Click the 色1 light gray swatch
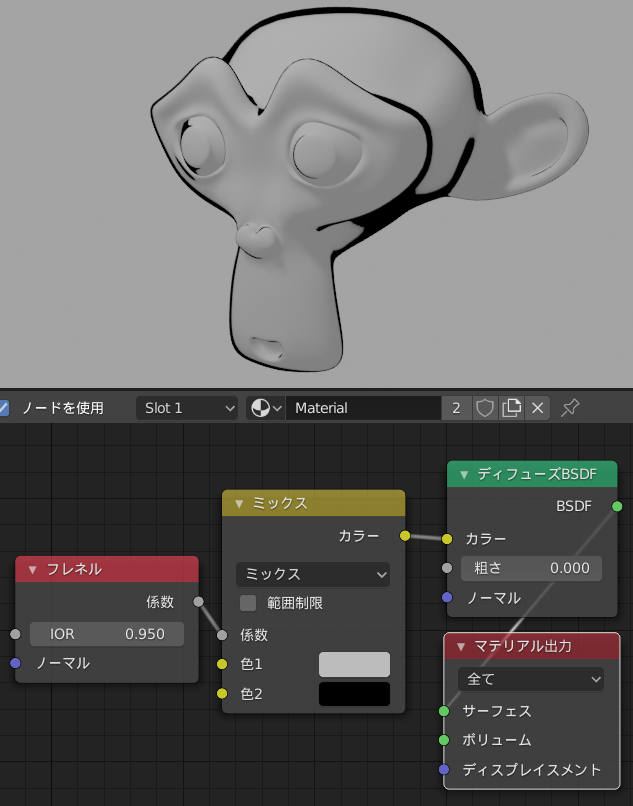The height and width of the screenshot is (806, 633). (x=354, y=664)
